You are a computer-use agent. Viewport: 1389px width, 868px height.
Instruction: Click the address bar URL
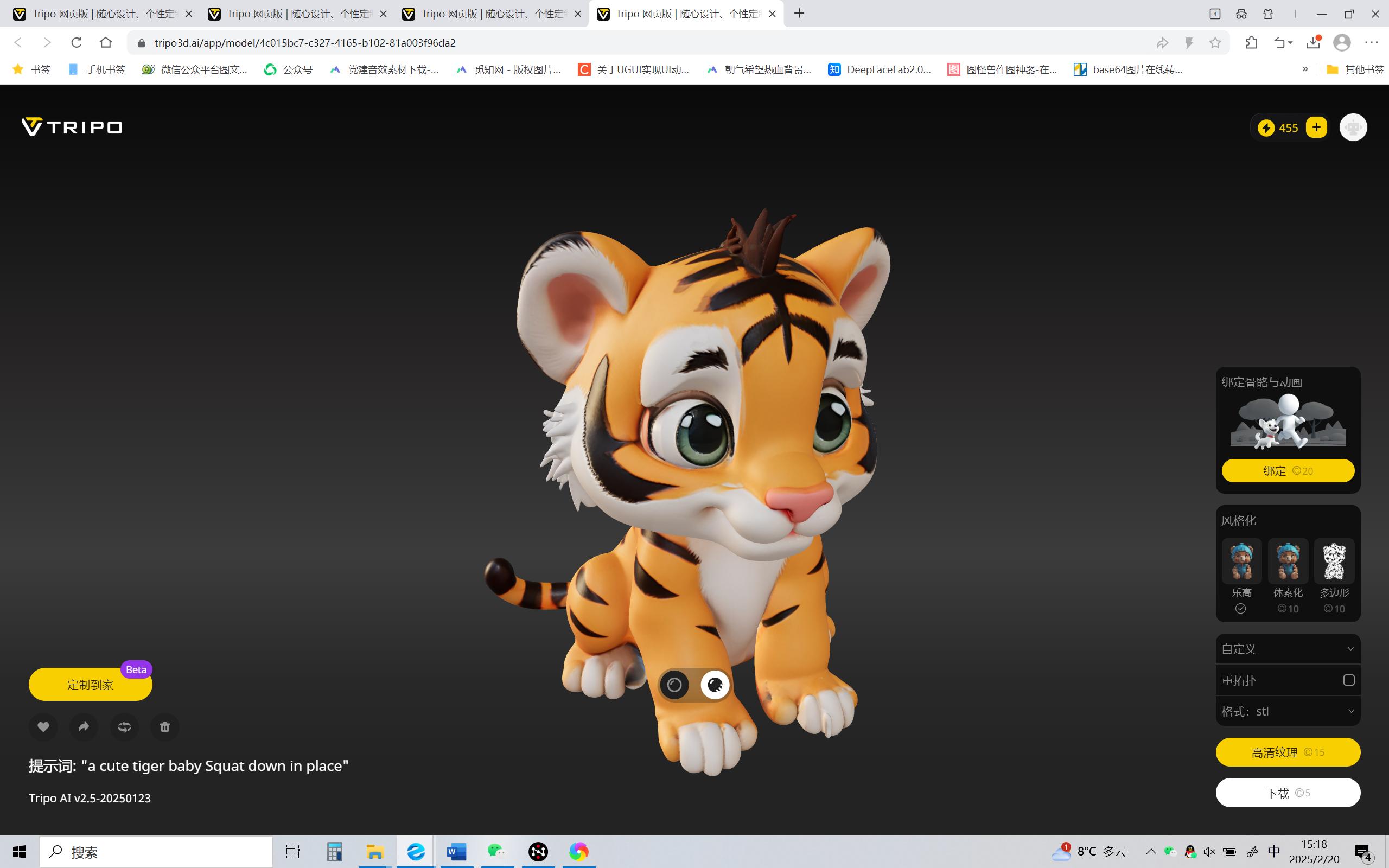point(305,43)
